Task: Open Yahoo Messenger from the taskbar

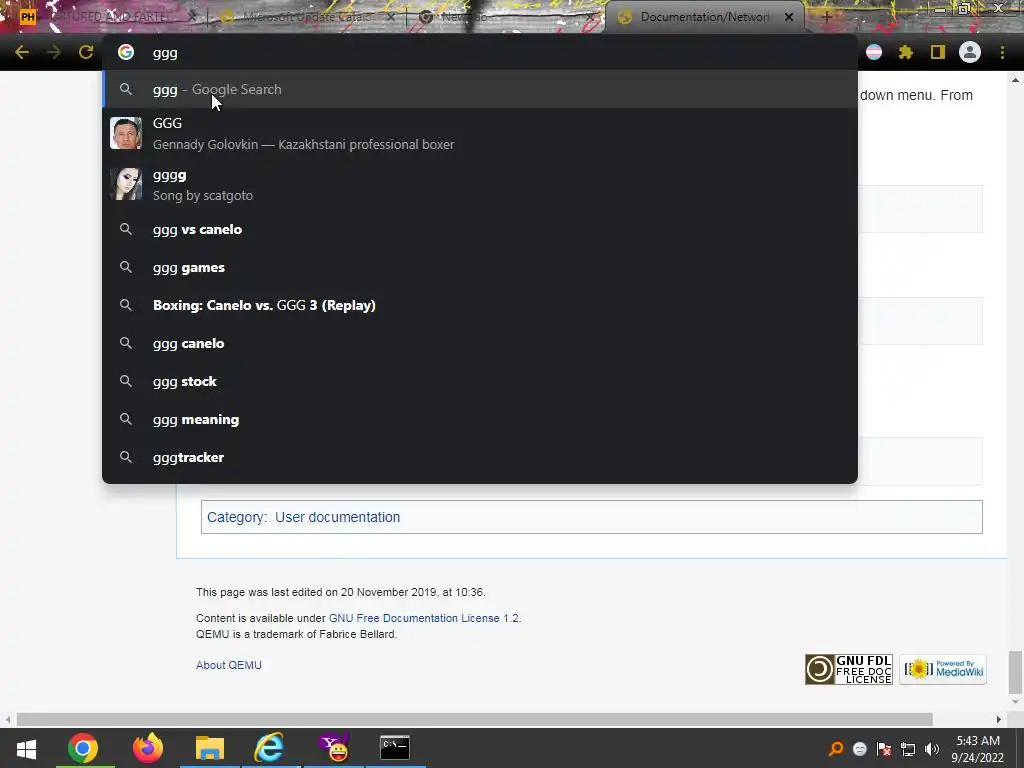Action: click(x=334, y=748)
